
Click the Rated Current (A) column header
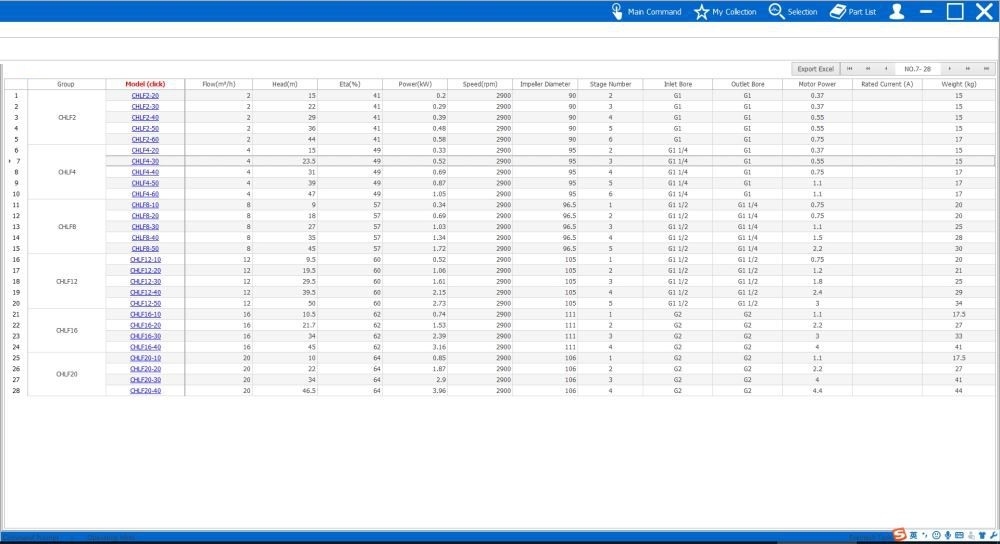pos(887,84)
